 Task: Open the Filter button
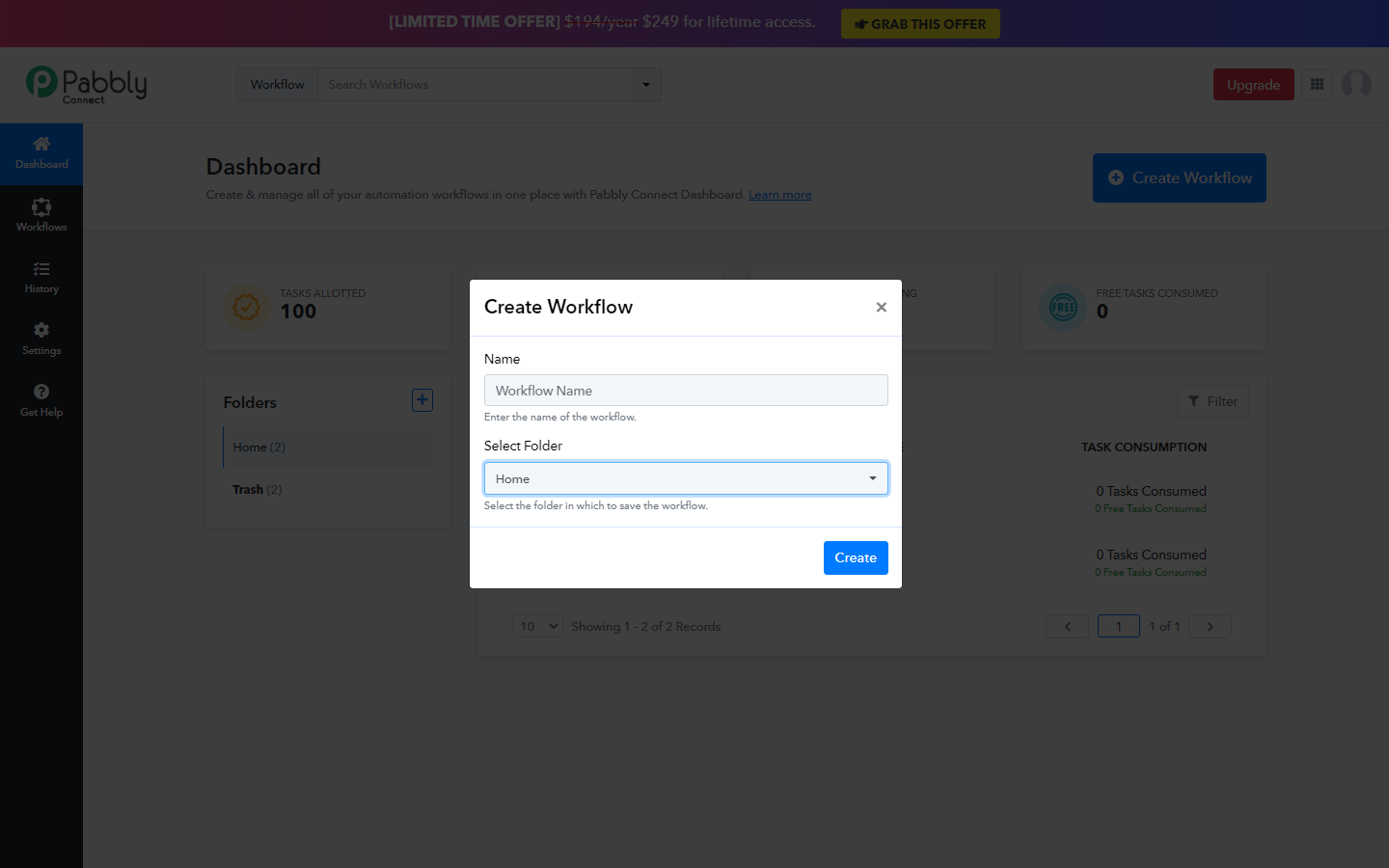(x=1212, y=401)
